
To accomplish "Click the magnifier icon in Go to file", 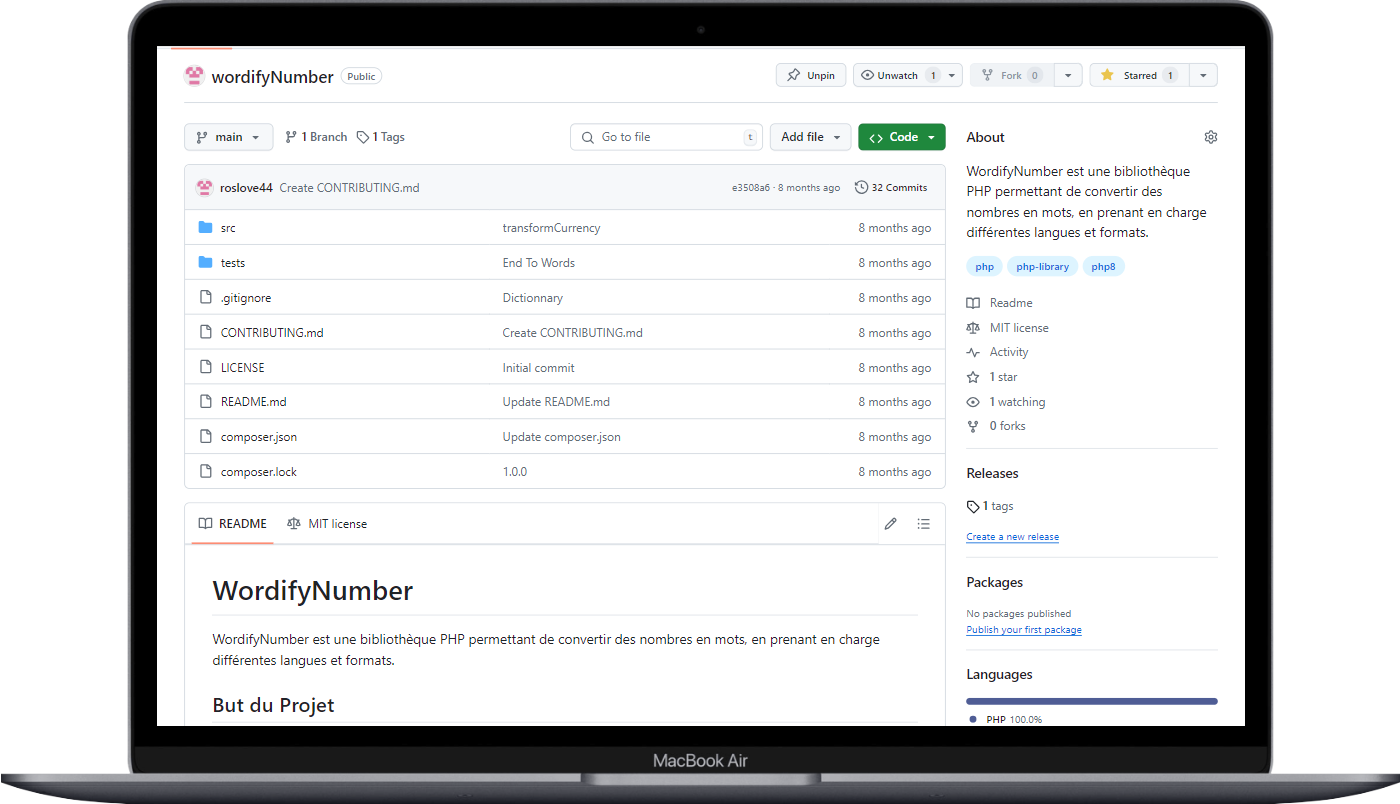I will [x=588, y=137].
